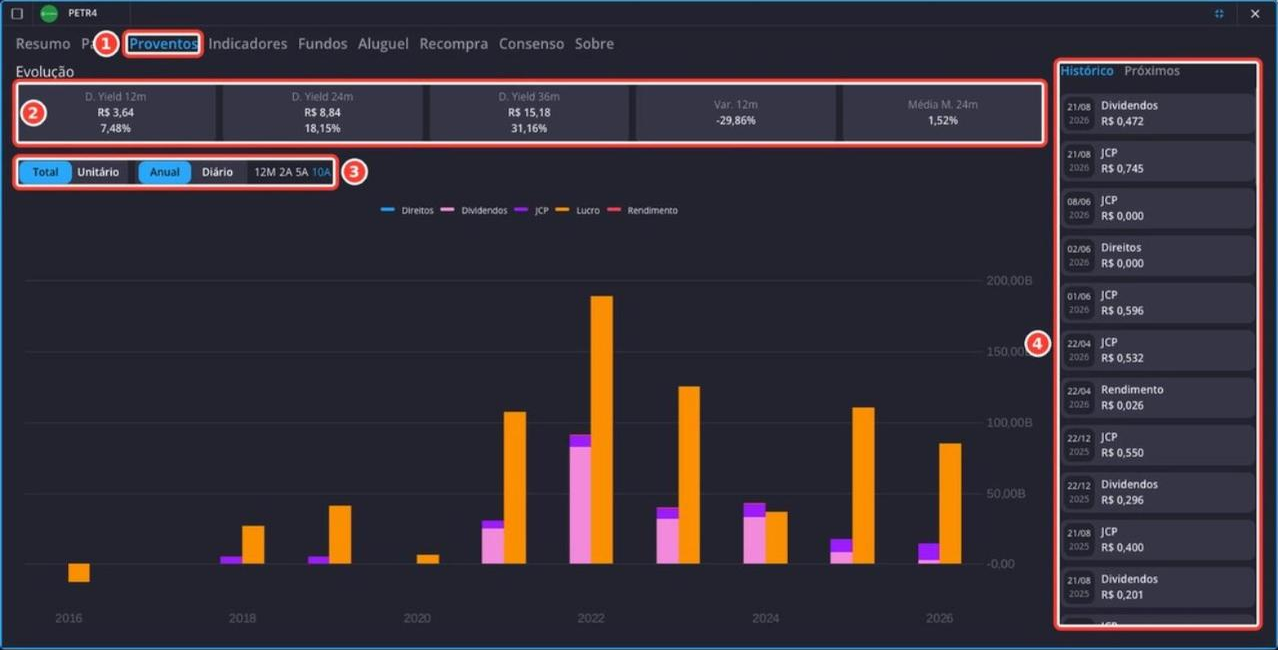Screen dimensions: 1278x650
Task: Click the square icon left of the PETR4 logo
Action: click(17, 14)
